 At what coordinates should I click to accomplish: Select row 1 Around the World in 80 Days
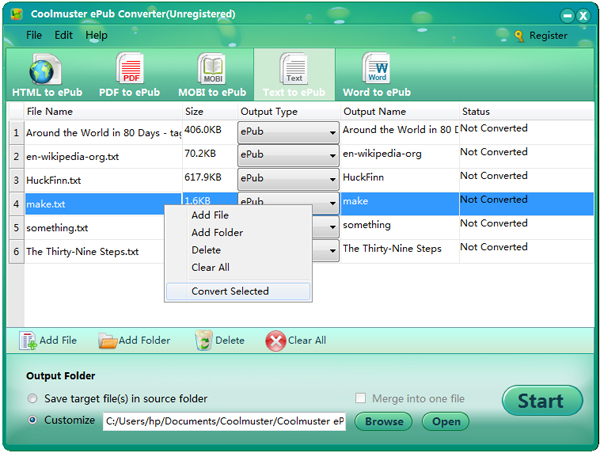(103, 133)
